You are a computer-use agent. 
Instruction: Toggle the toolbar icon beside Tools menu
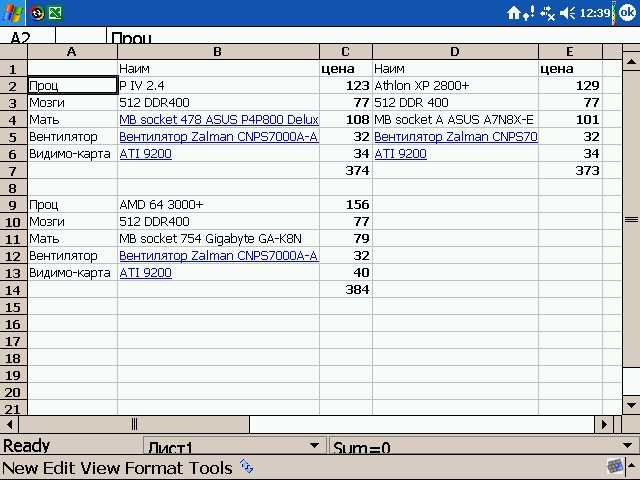coord(247,467)
